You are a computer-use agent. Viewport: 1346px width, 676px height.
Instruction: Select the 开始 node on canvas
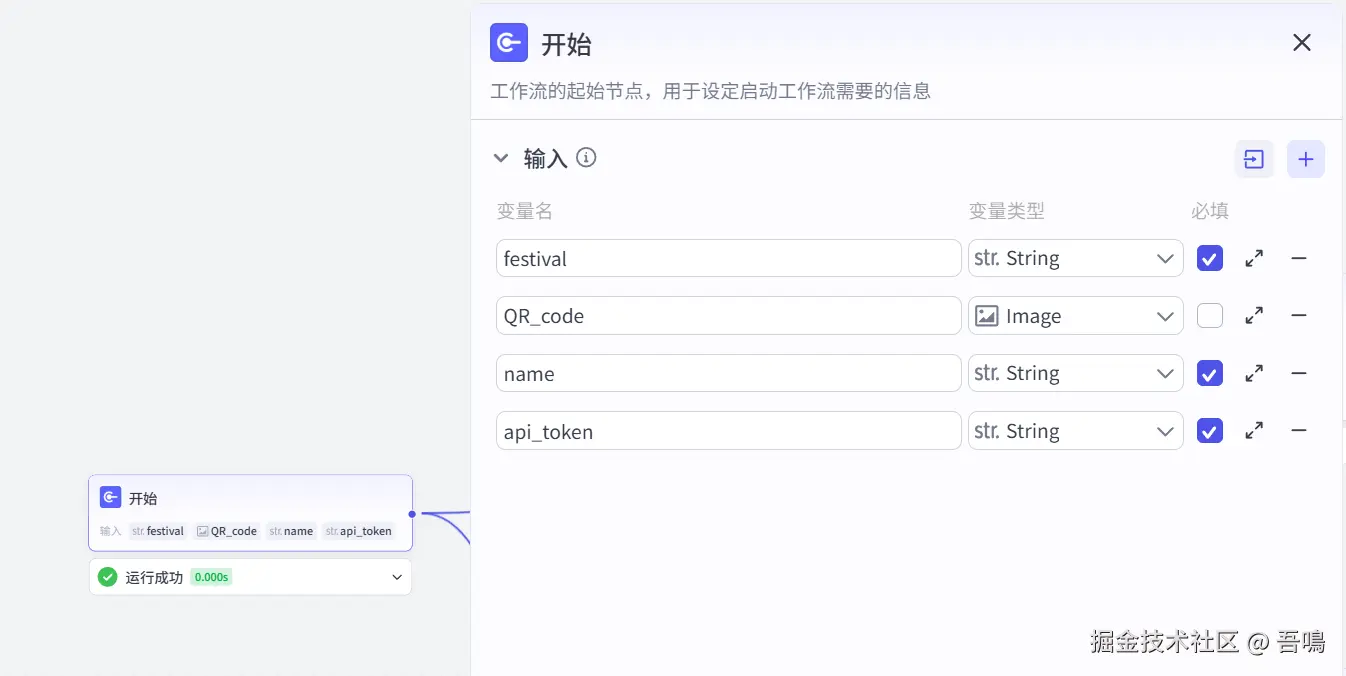[250, 499]
